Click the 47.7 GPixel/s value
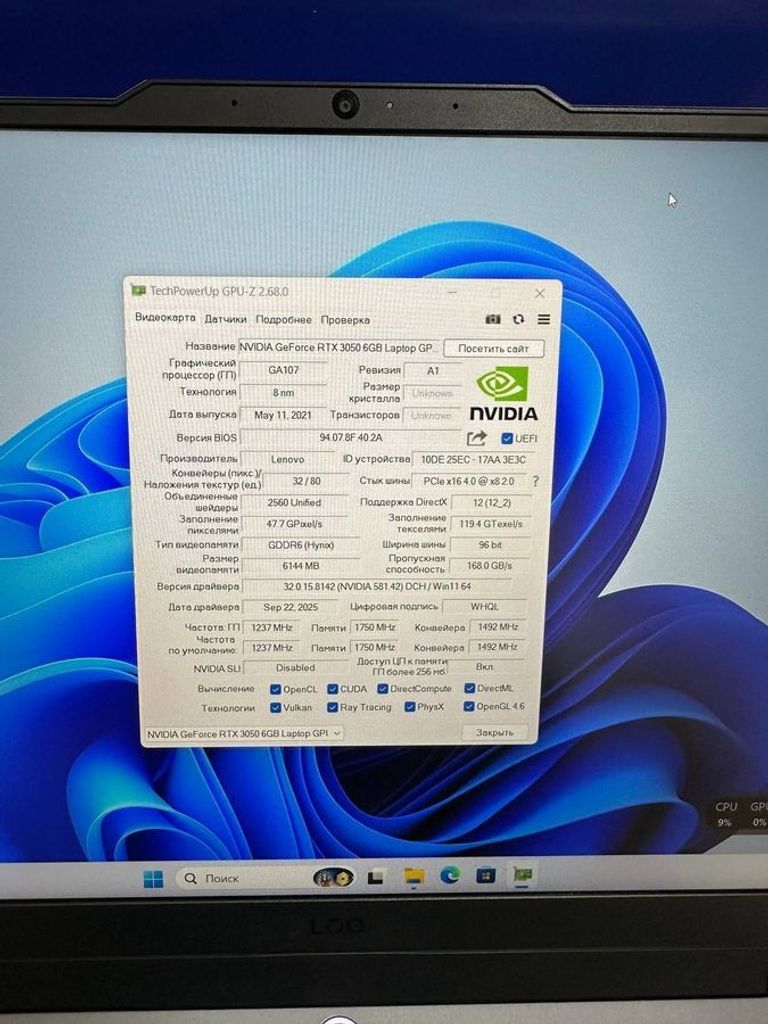768x1024 pixels. [294, 524]
